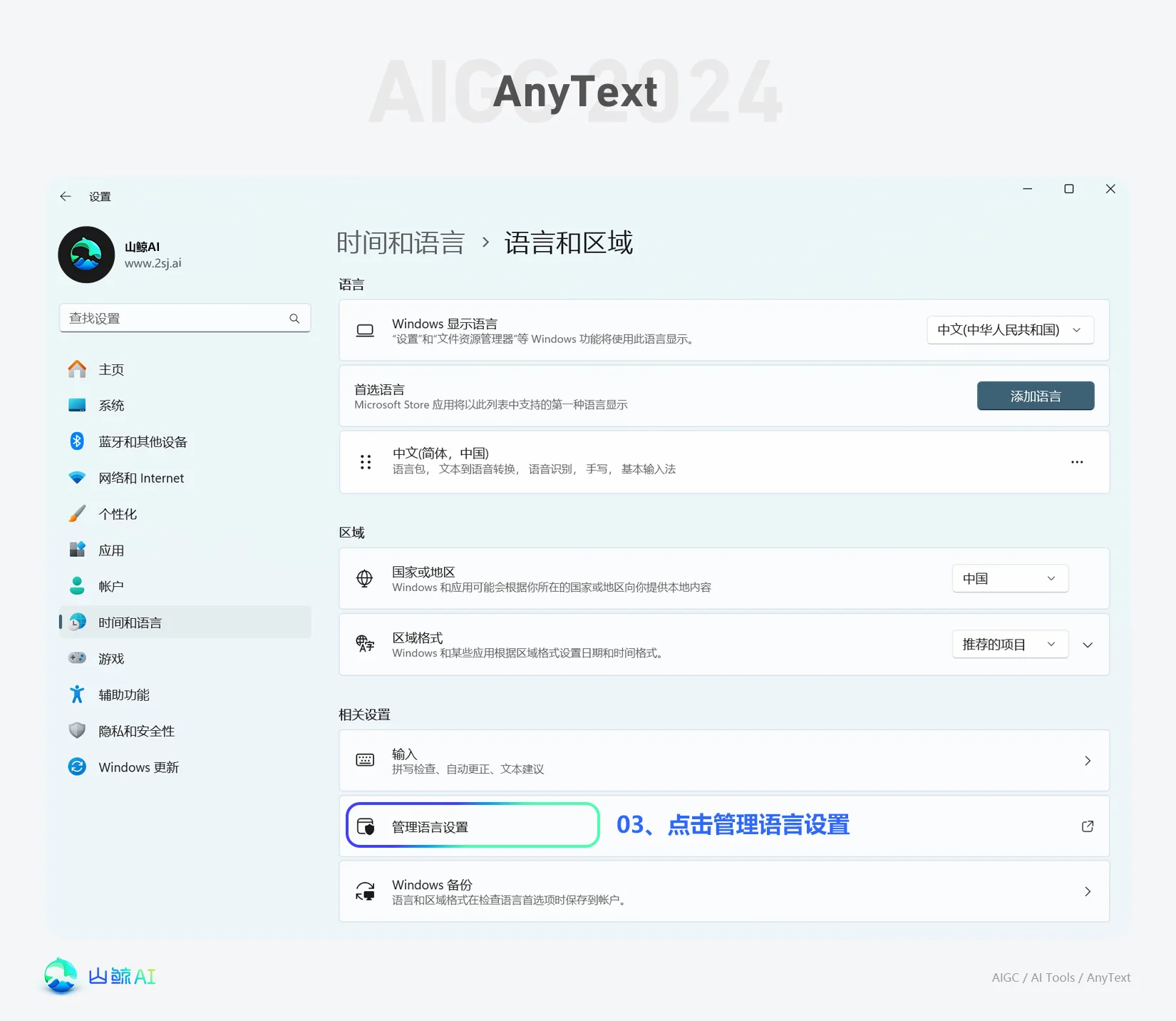Click the Windows 备份 sync icon
Viewport: 1176px width, 1021px height.
[365, 891]
